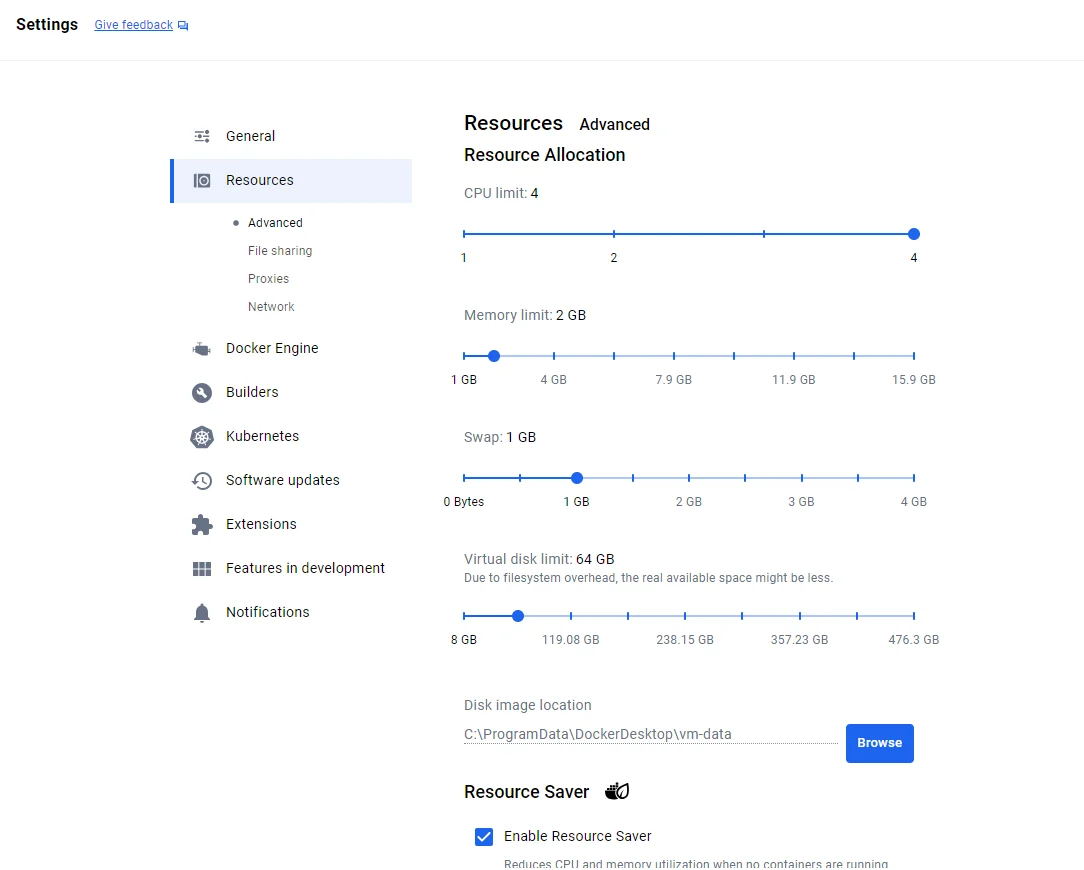Select Proxies from the sidebar
This screenshot has height=870, width=1084.
coord(268,278)
